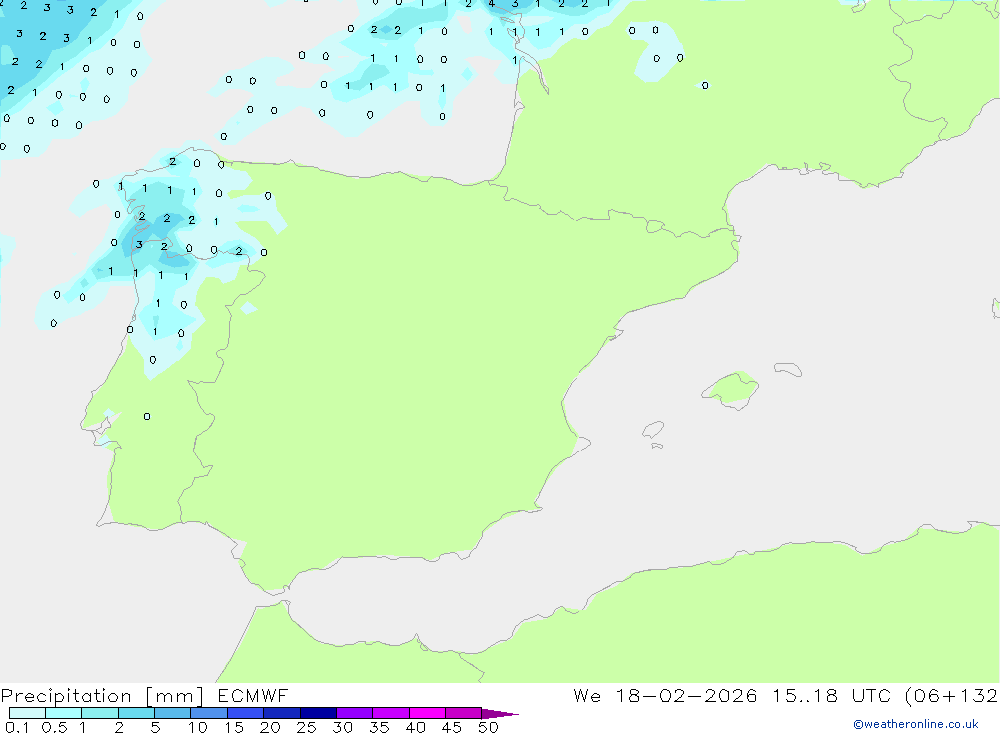Choose the 40–45 mm magenta legend swatch
Image resolution: width=1000 pixels, height=733 pixels.
click(x=427, y=713)
